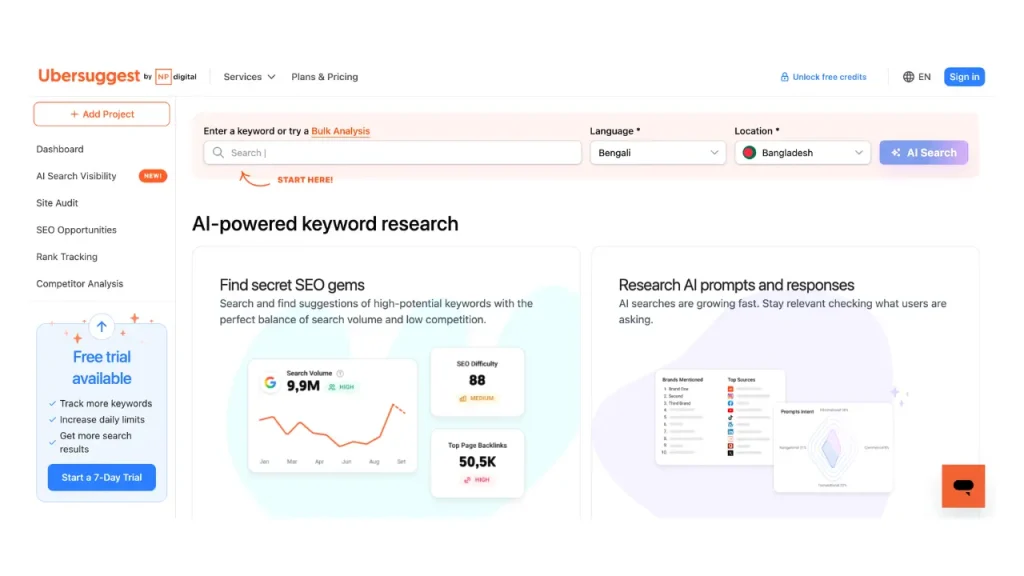Click the lock icon beside Unlock free credits
Image resolution: width=1024 pixels, height=576 pixels.
pyautogui.click(x=784, y=76)
